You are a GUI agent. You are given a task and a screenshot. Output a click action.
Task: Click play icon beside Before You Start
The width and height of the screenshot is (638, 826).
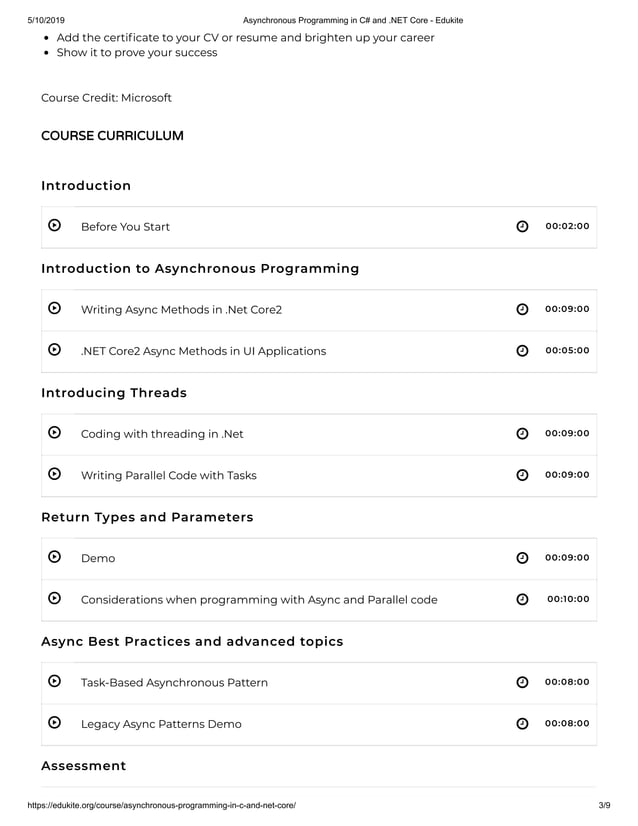pyautogui.click(x=54, y=225)
